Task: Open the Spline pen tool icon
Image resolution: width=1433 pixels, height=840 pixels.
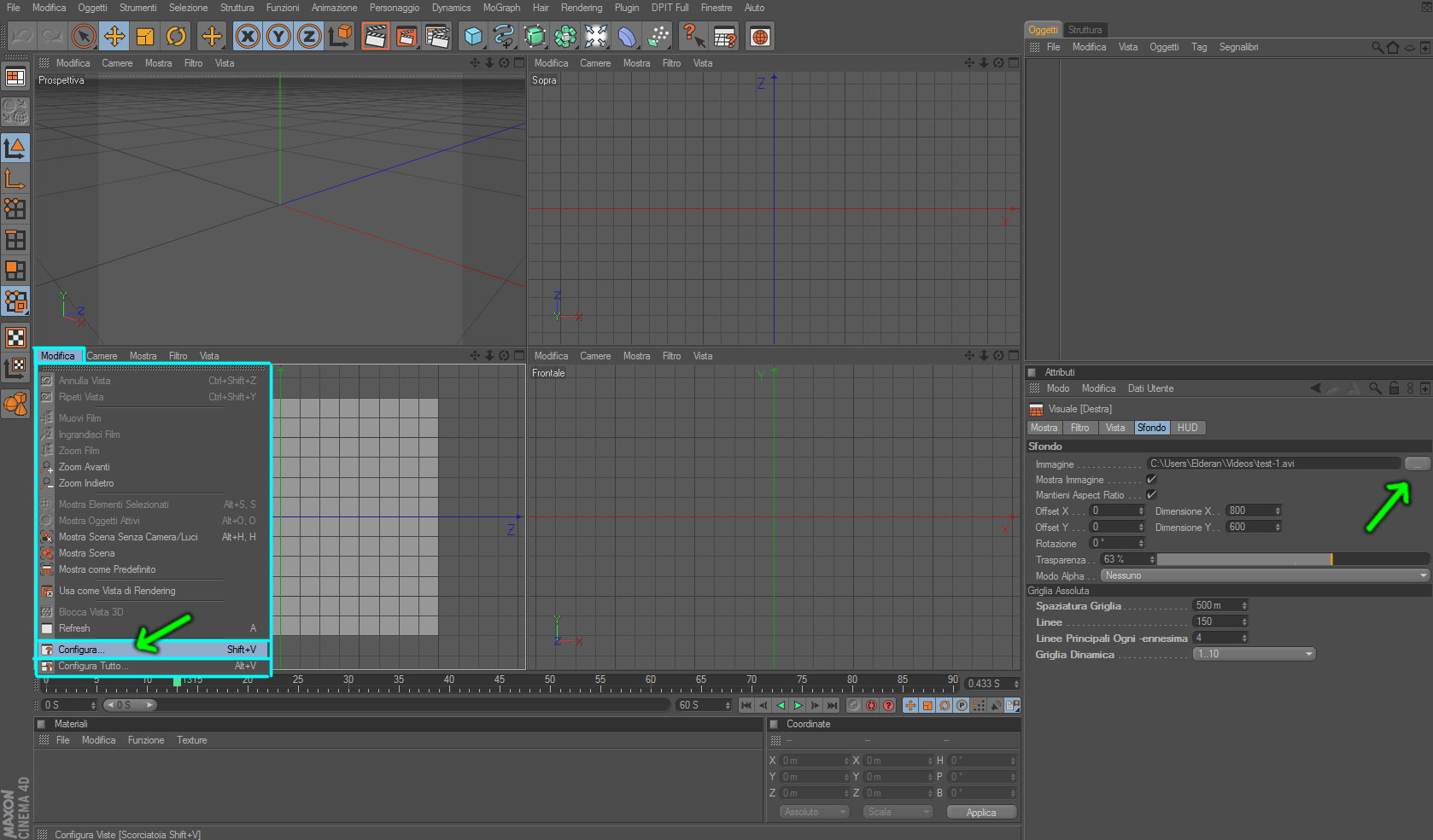Action: pos(504,36)
